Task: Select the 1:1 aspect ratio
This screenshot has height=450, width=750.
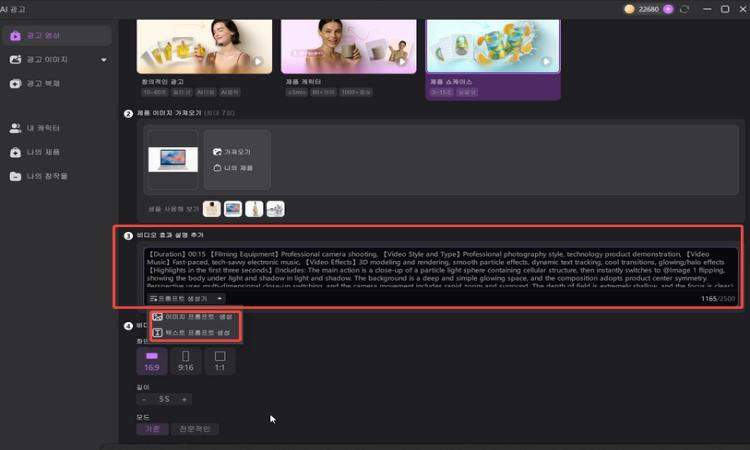Action: (220, 361)
